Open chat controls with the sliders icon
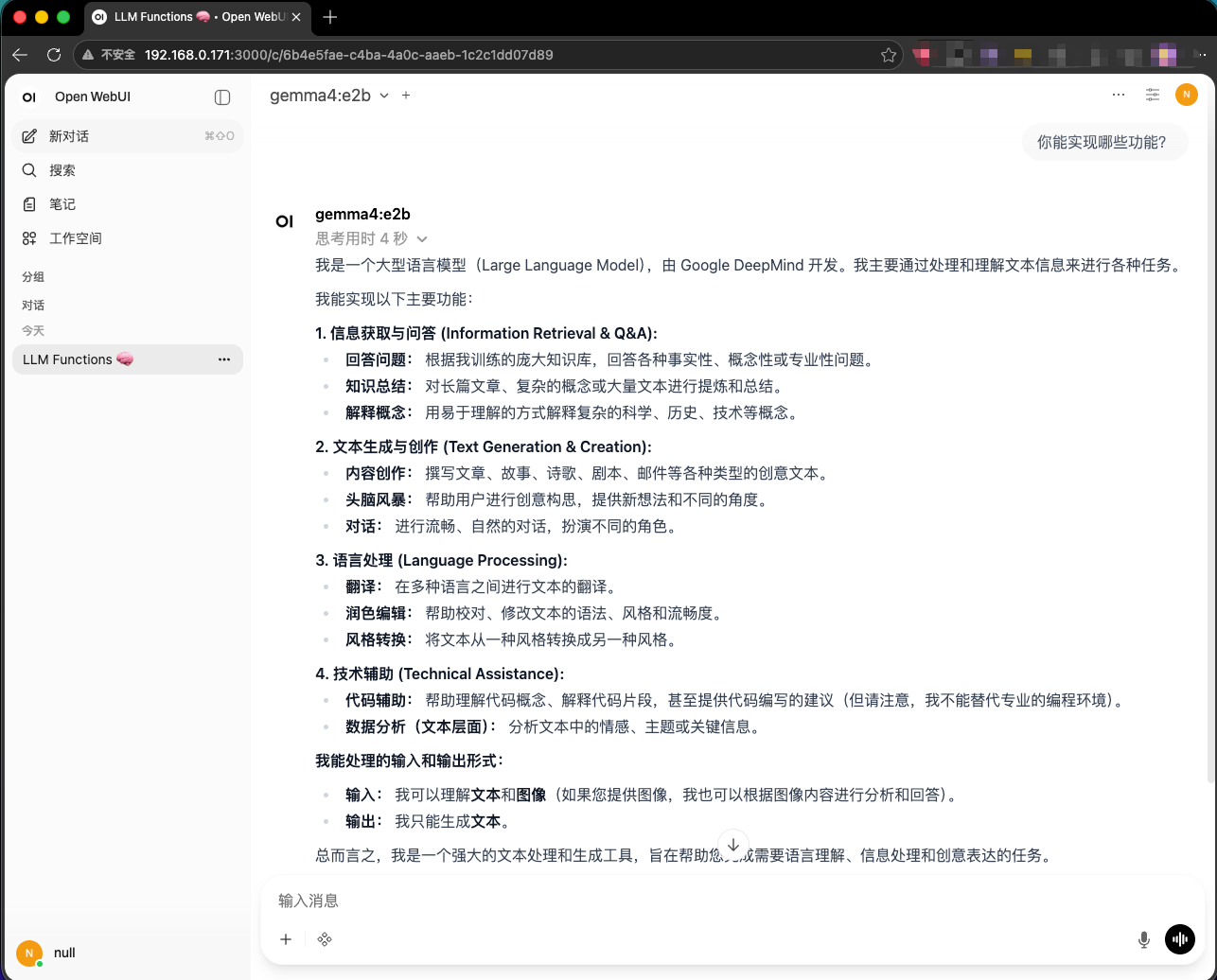Image resolution: width=1217 pixels, height=980 pixels. tap(1153, 95)
